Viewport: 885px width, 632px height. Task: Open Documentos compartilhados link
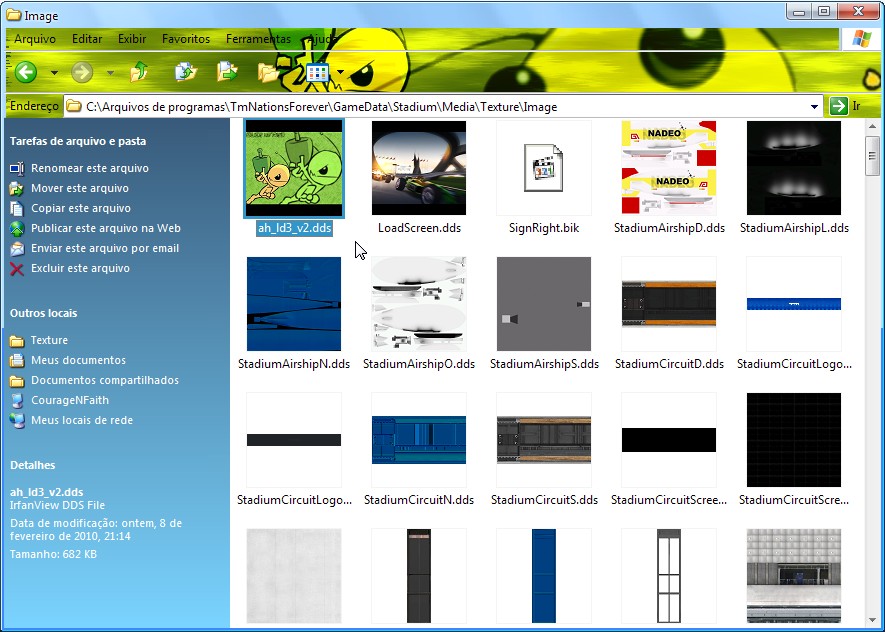[105, 380]
